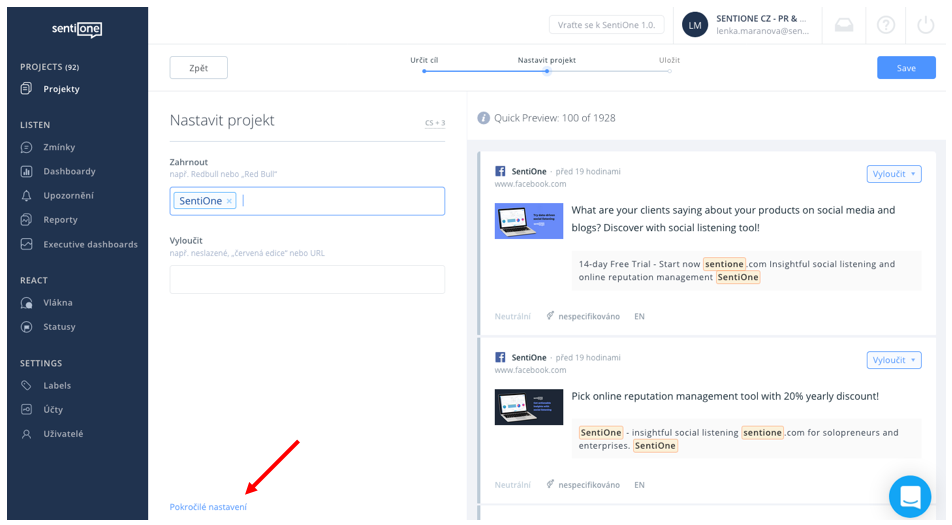Click the inbox tray icon in header
952x525 pixels.
point(844,25)
